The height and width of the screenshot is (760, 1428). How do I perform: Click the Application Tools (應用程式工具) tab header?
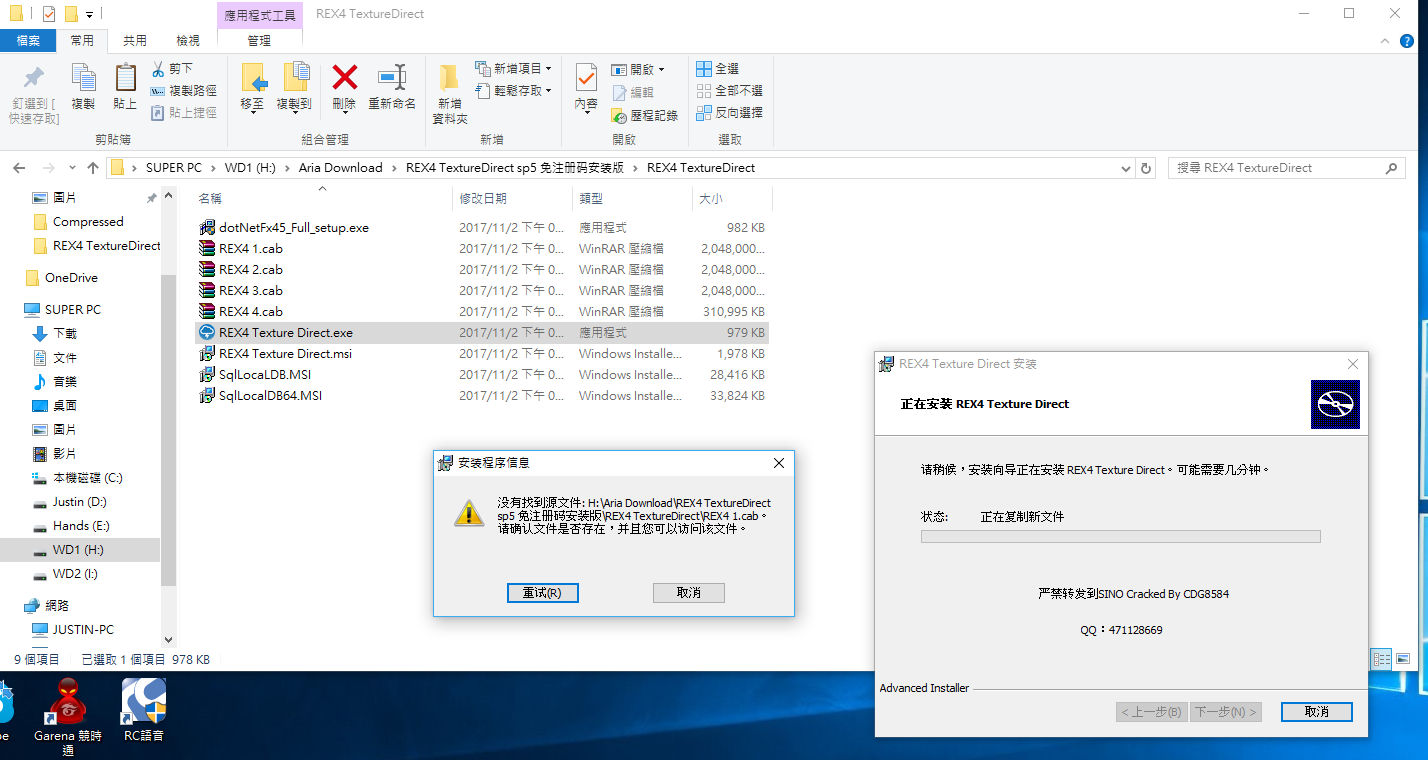tap(259, 15)
